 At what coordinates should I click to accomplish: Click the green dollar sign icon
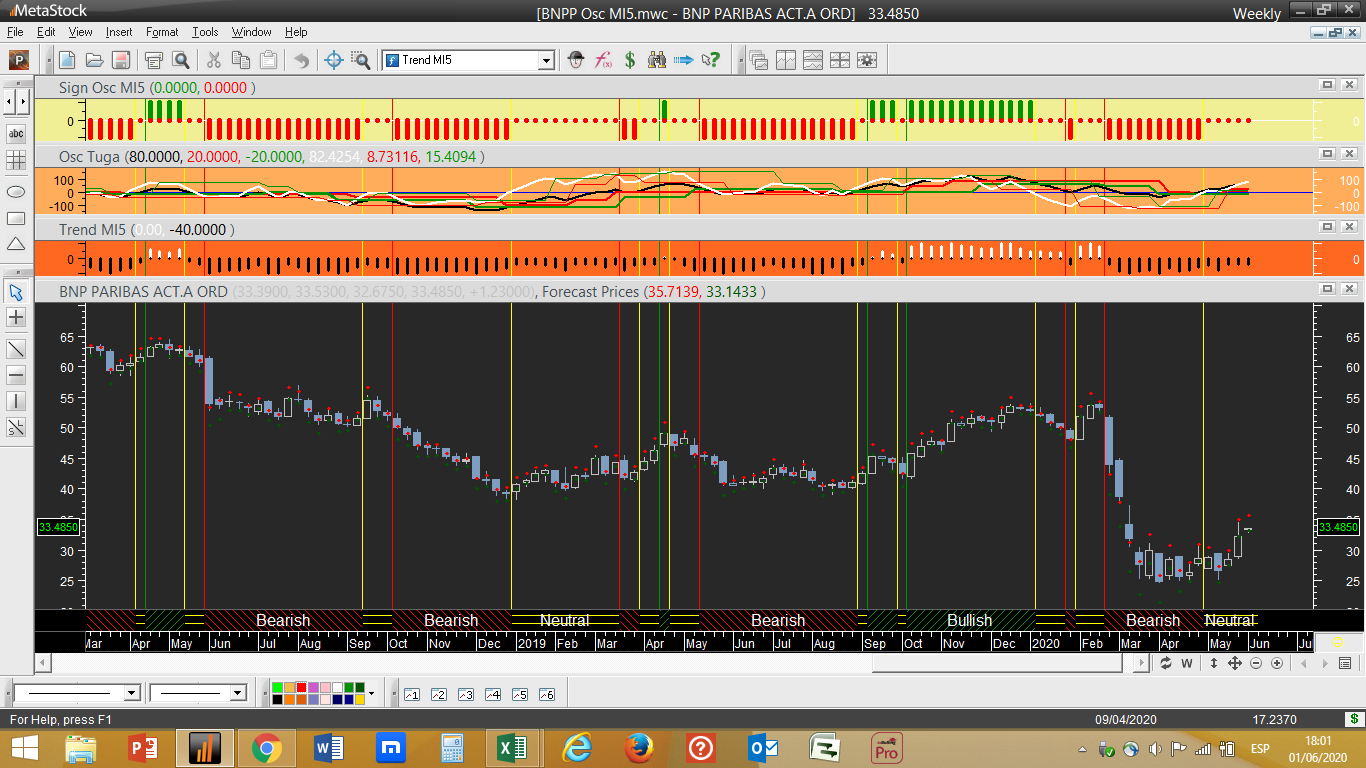[x=630, y=60]
